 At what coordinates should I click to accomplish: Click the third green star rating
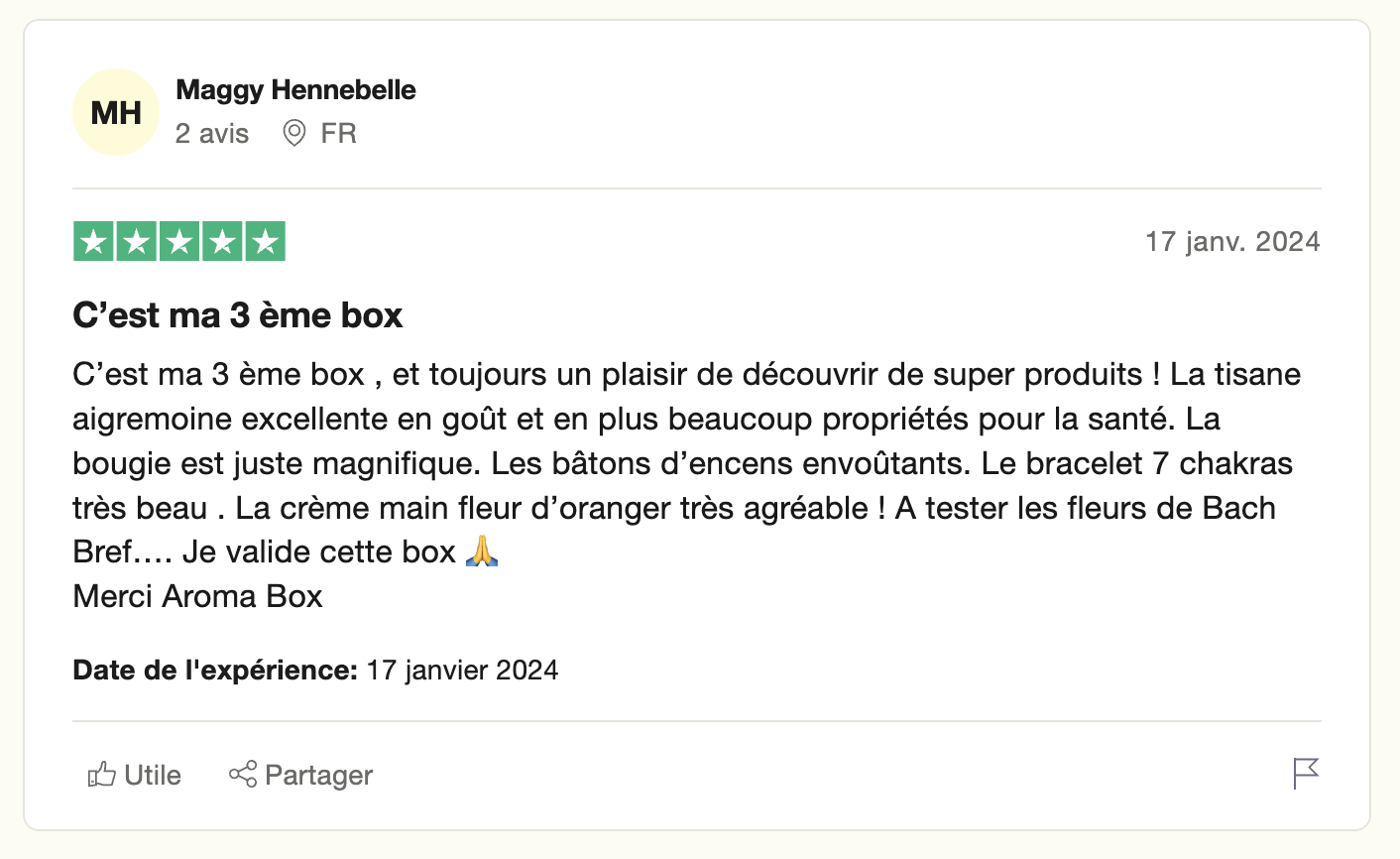point(179,242)
